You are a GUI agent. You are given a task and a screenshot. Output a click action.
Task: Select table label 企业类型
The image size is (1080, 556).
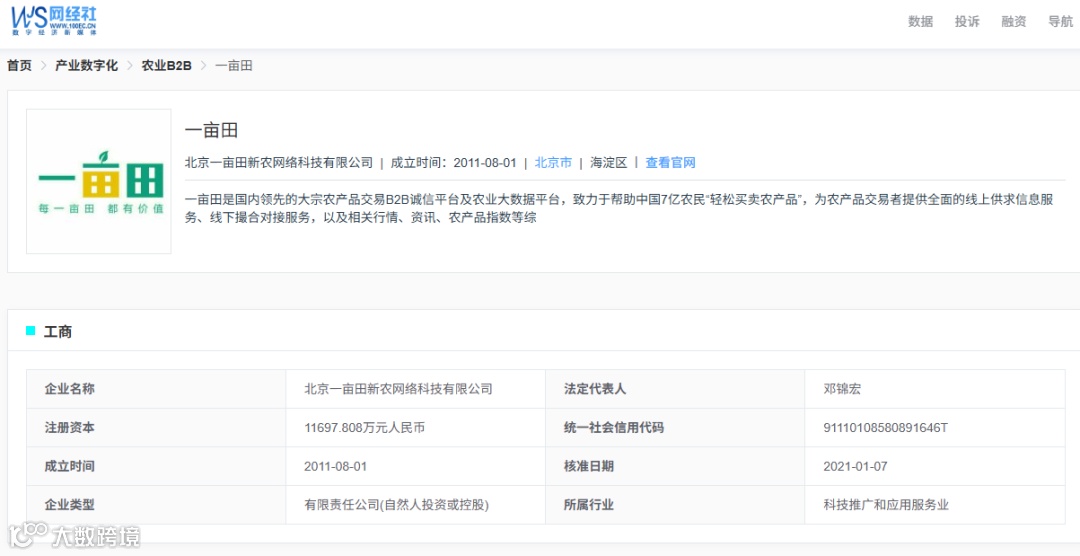point(70,505)
